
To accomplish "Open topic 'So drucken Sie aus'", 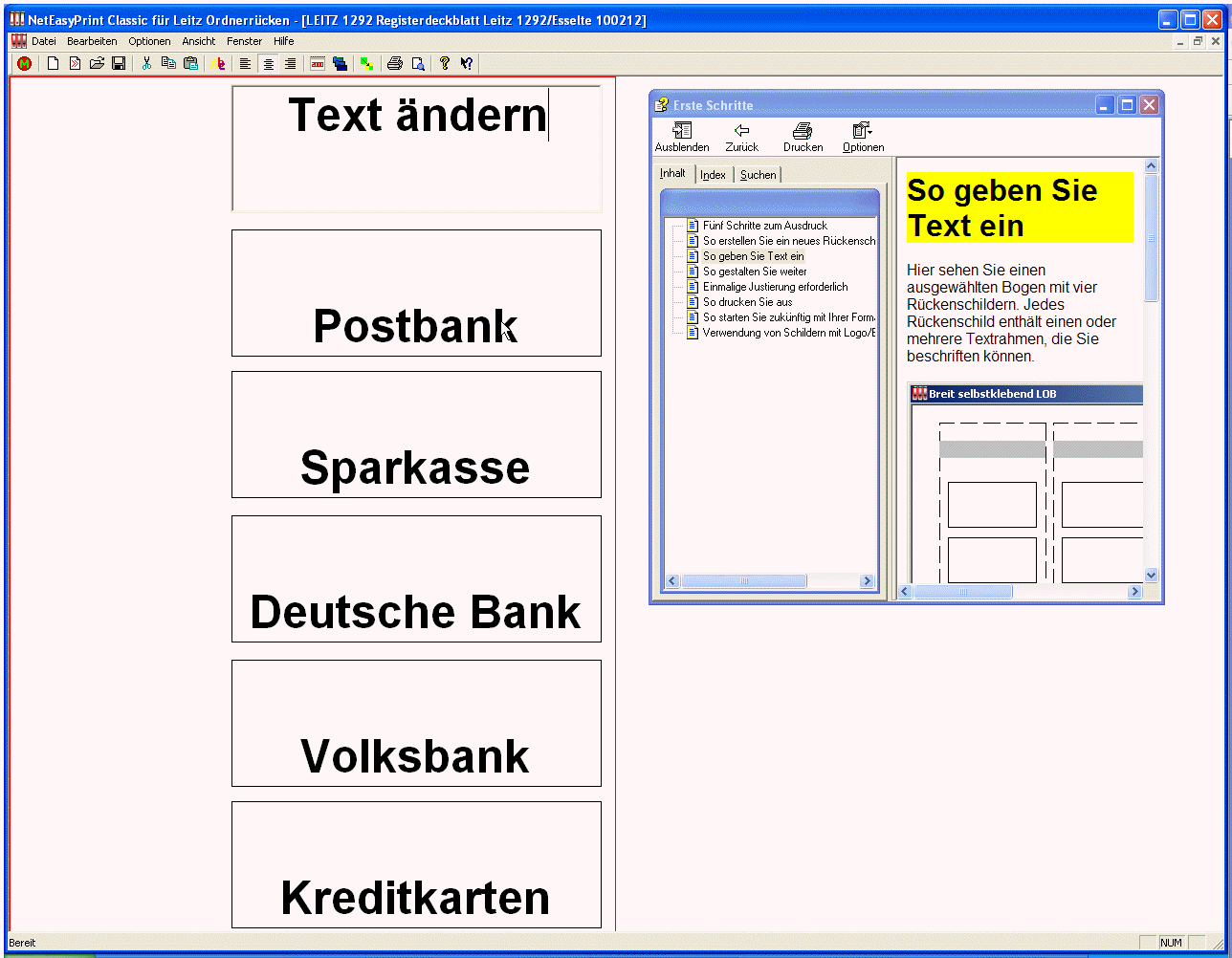I will [748, 302].
